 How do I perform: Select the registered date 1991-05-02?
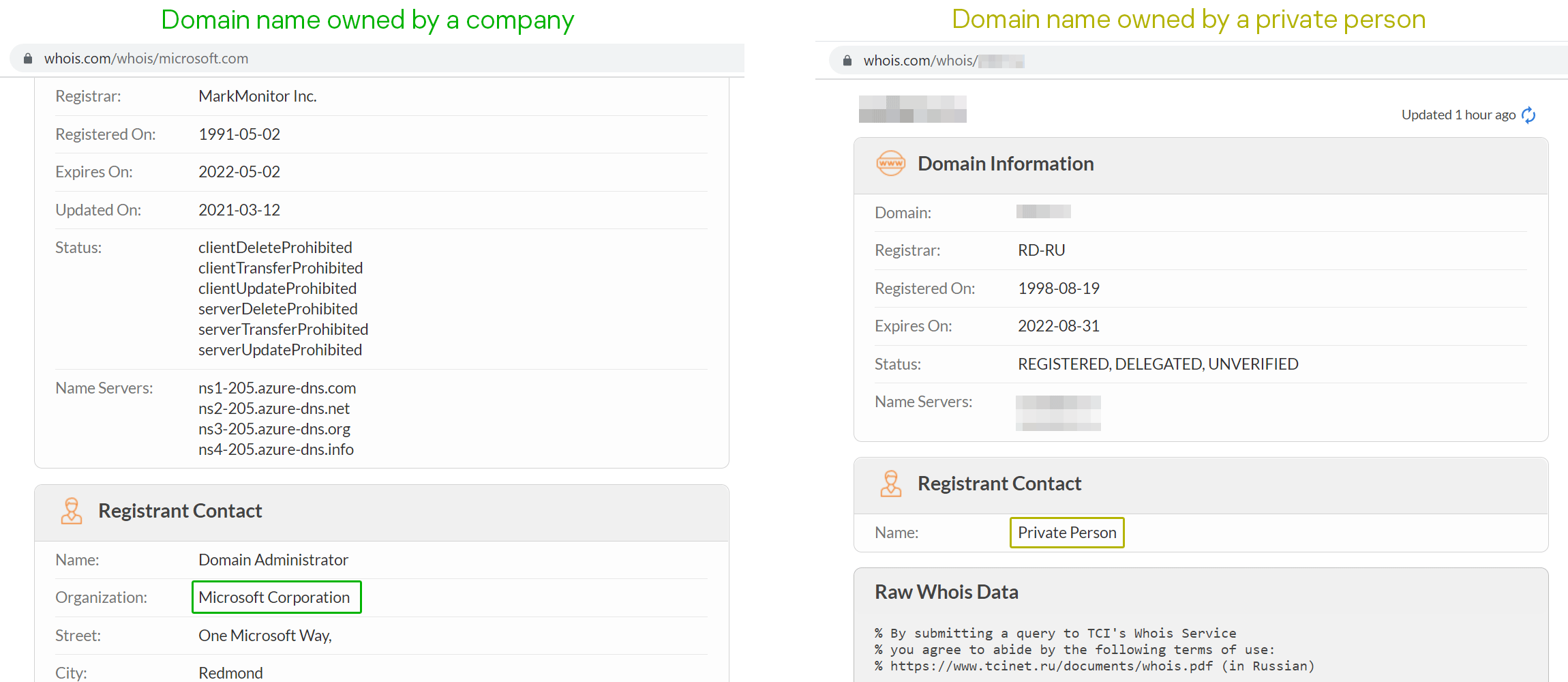[x=239, y=134]
